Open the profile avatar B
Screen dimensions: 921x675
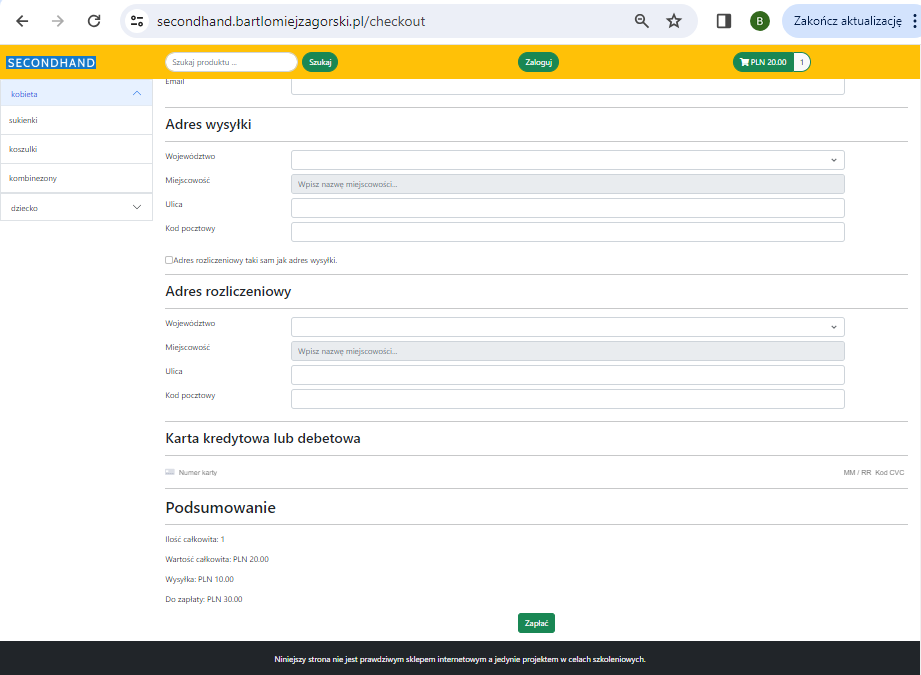pyautogui.click(x=759, y=21)
